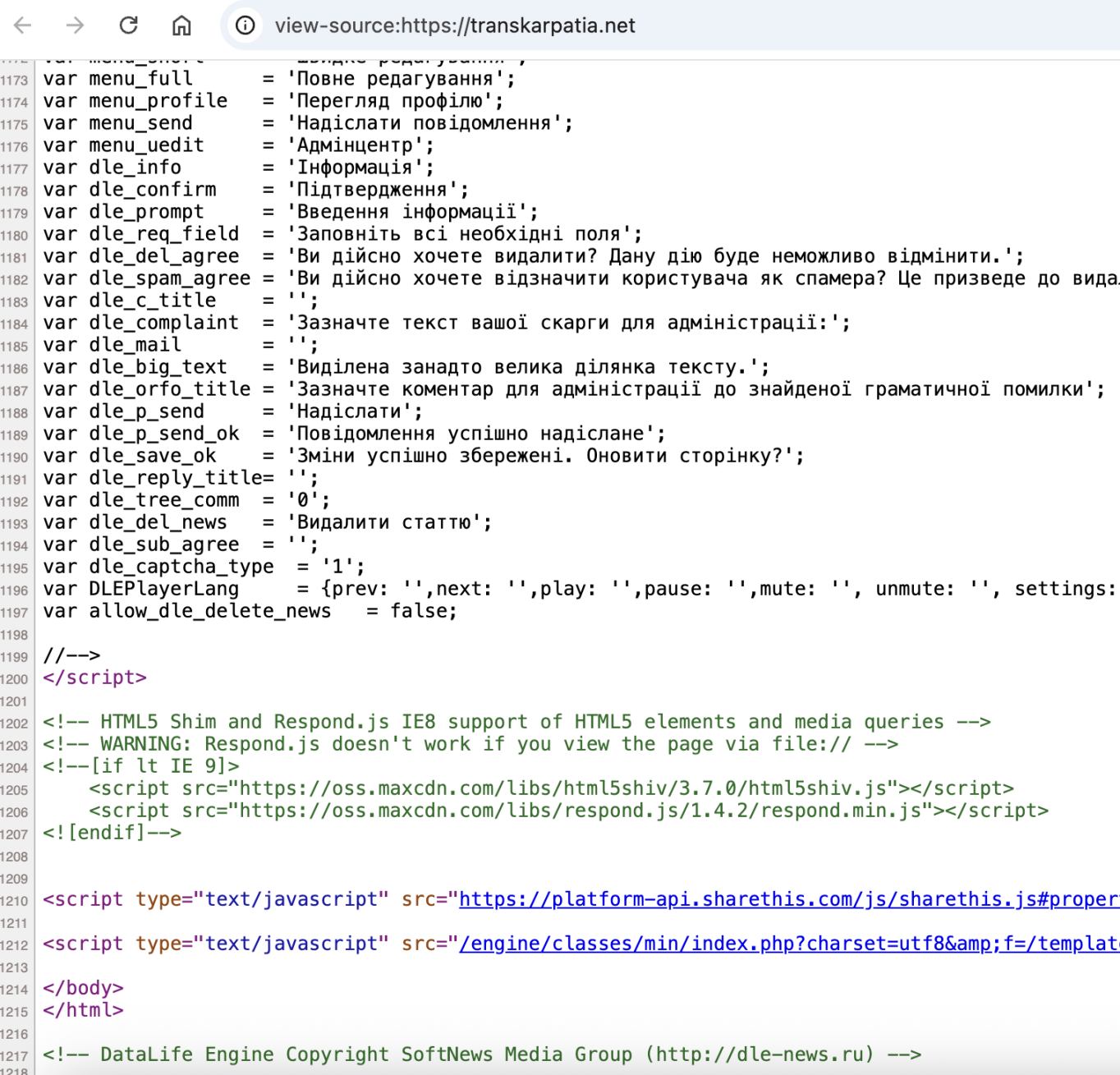Click 'var dle_req_field' variable name
Image resolution: width=1120 pixels, height=1075 pixels.
[x=141, y=234]
